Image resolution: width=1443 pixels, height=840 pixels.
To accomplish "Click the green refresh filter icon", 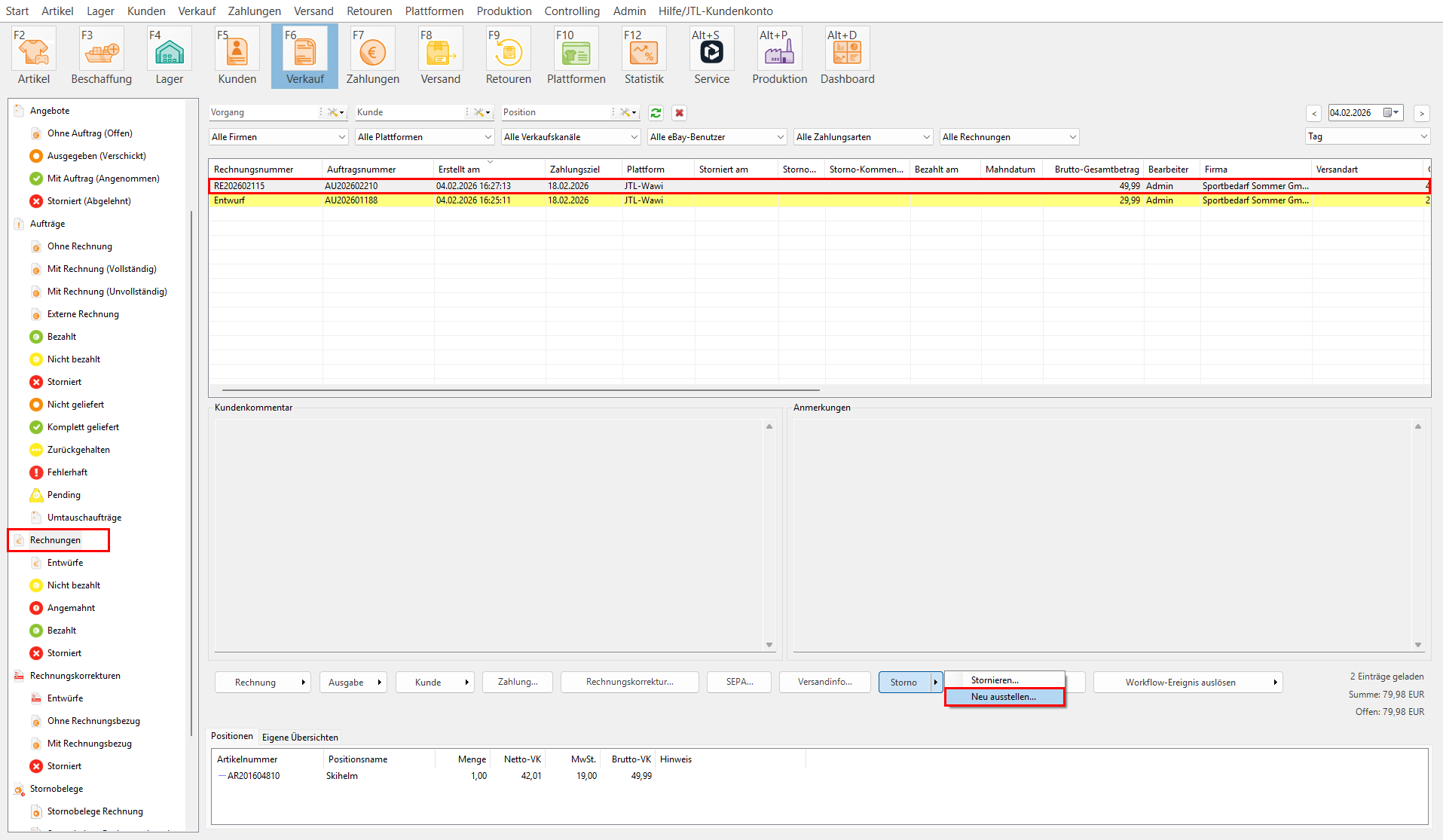I will [656, 113].
